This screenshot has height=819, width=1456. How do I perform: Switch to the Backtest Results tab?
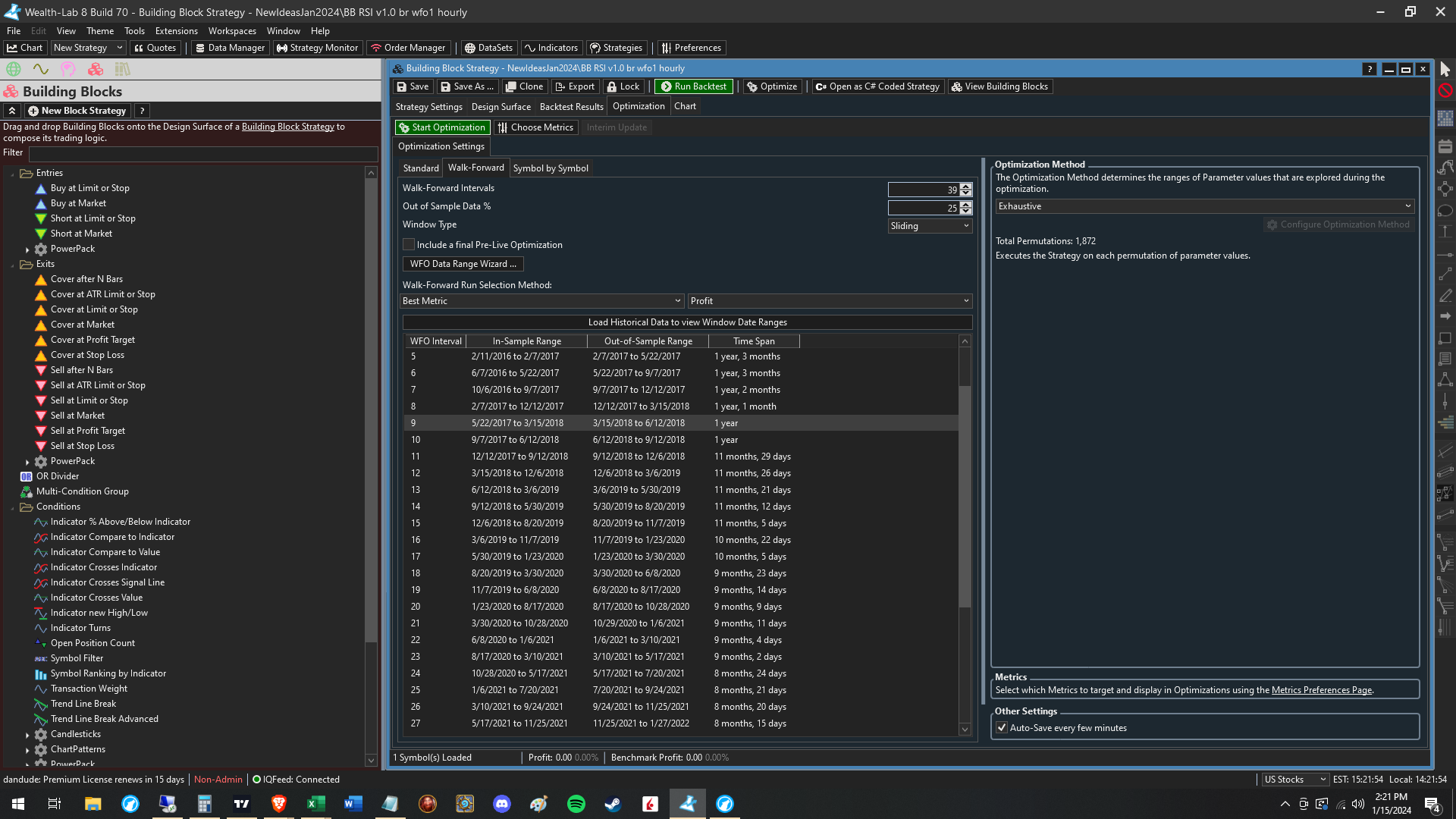[x=571, y=107]
